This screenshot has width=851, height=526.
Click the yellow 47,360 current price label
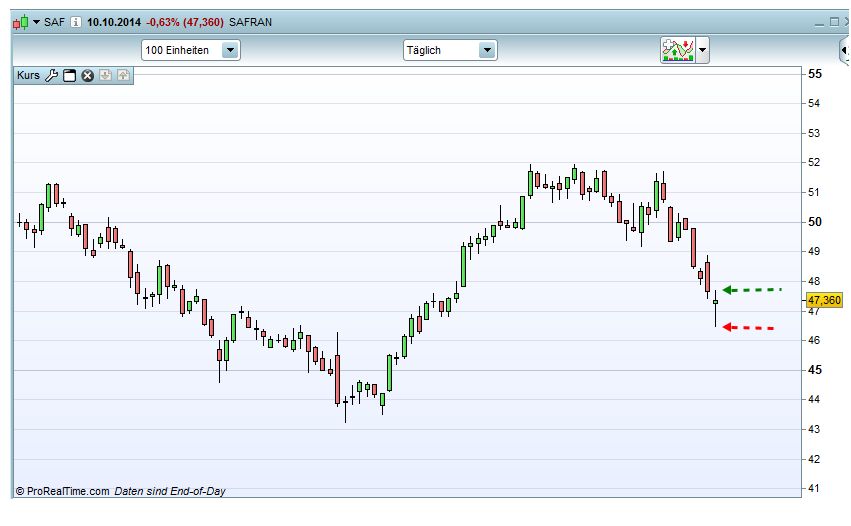coord(822,299)
